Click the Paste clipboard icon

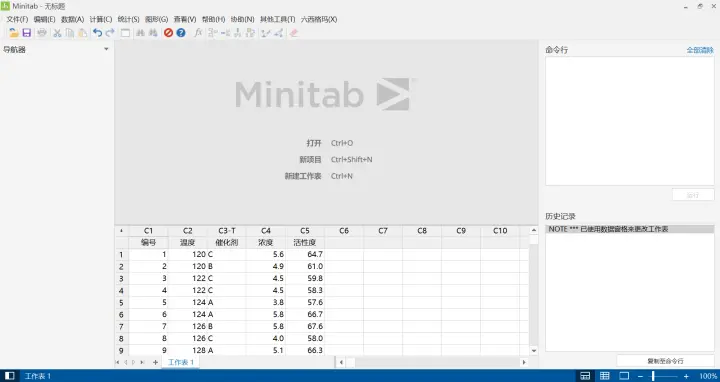click(83, 33)
